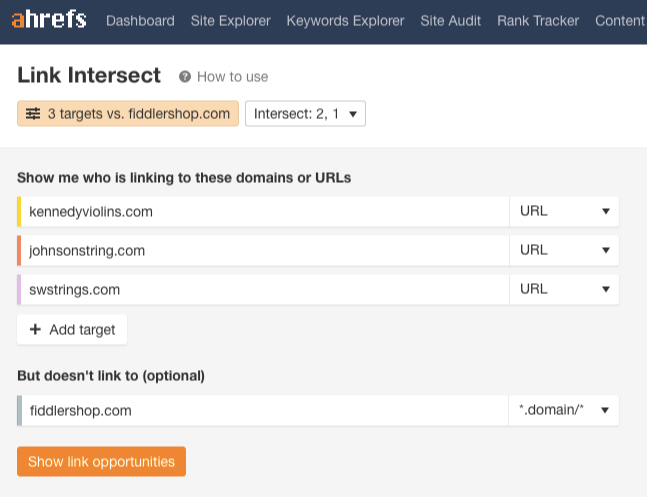The image size is (647, 497).
Task: Open the How to use link
Action: click(x=232, y=77)
